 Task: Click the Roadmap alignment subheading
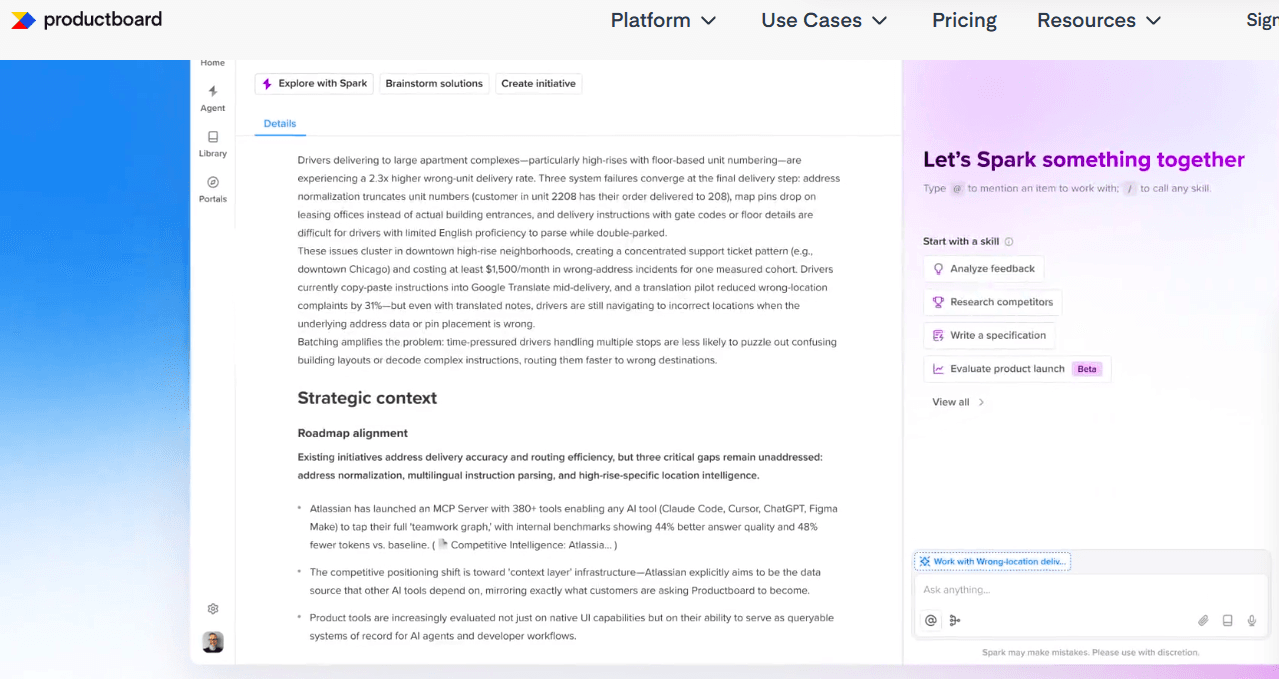point(353,433)
